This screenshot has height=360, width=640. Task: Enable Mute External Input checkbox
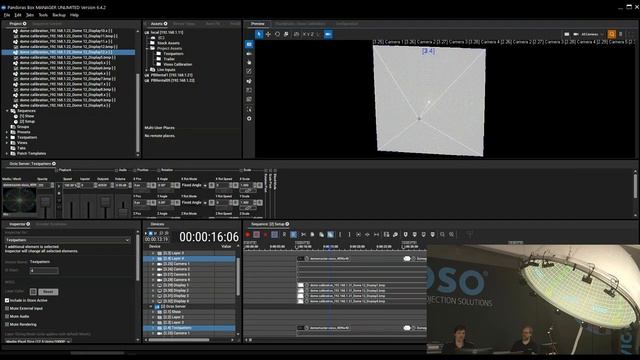[x=7, y=309]
